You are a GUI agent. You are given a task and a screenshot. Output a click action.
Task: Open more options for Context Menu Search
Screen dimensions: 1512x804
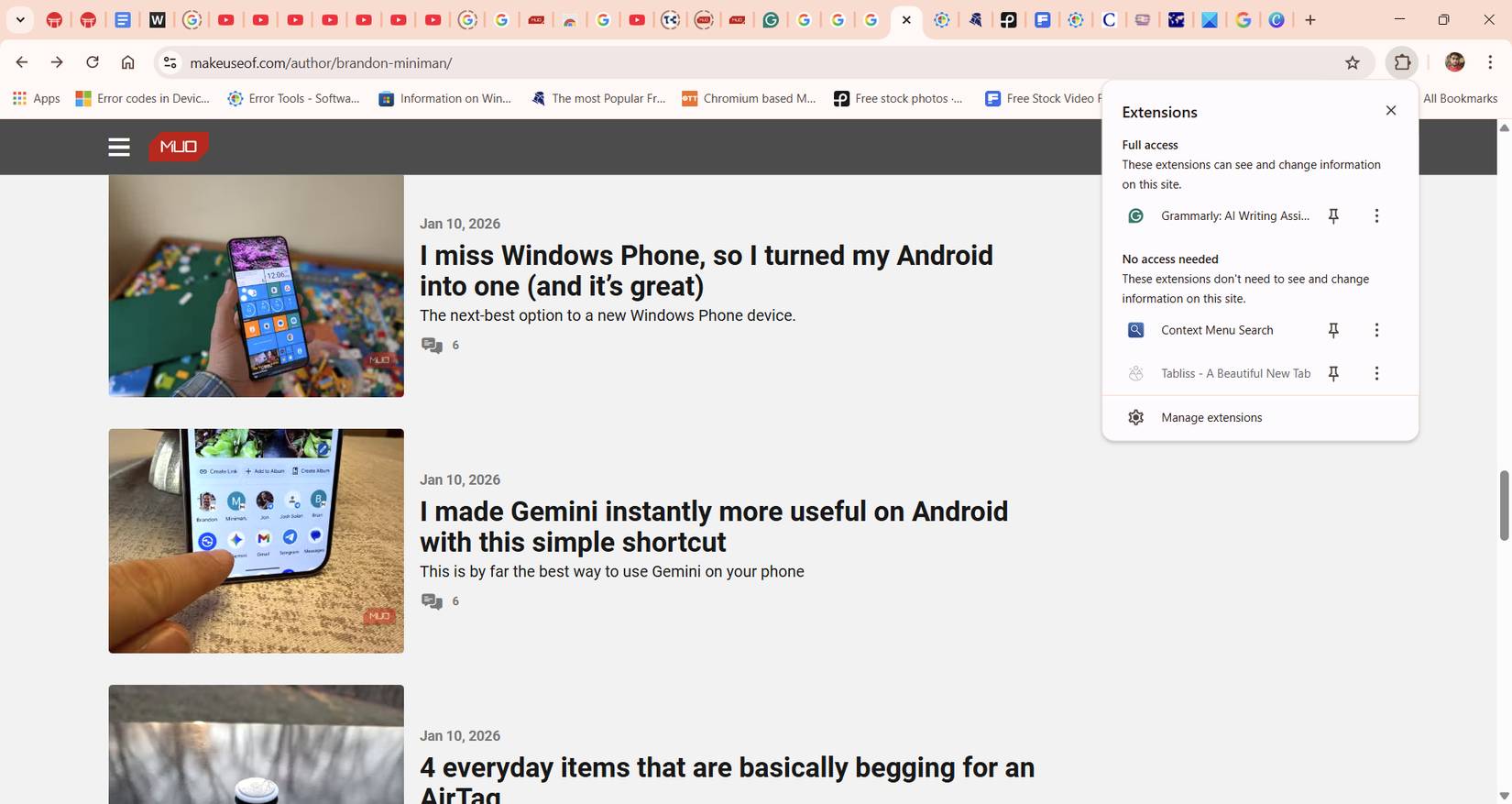coord(1375,330)
